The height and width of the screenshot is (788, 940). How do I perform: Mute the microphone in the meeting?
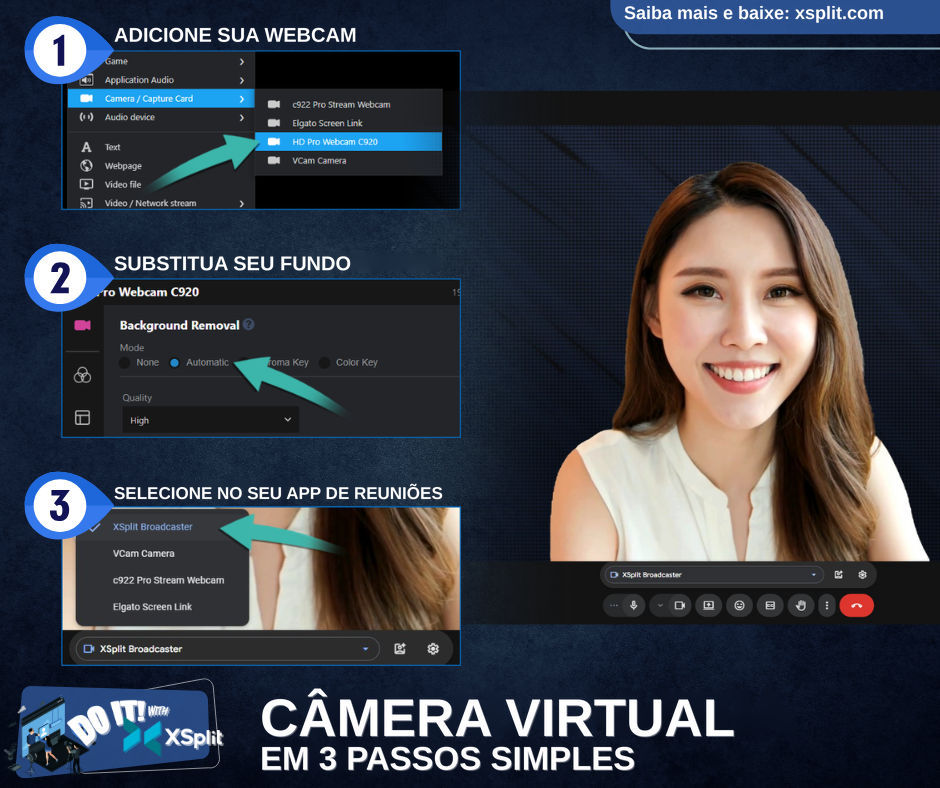click(634, 606)
